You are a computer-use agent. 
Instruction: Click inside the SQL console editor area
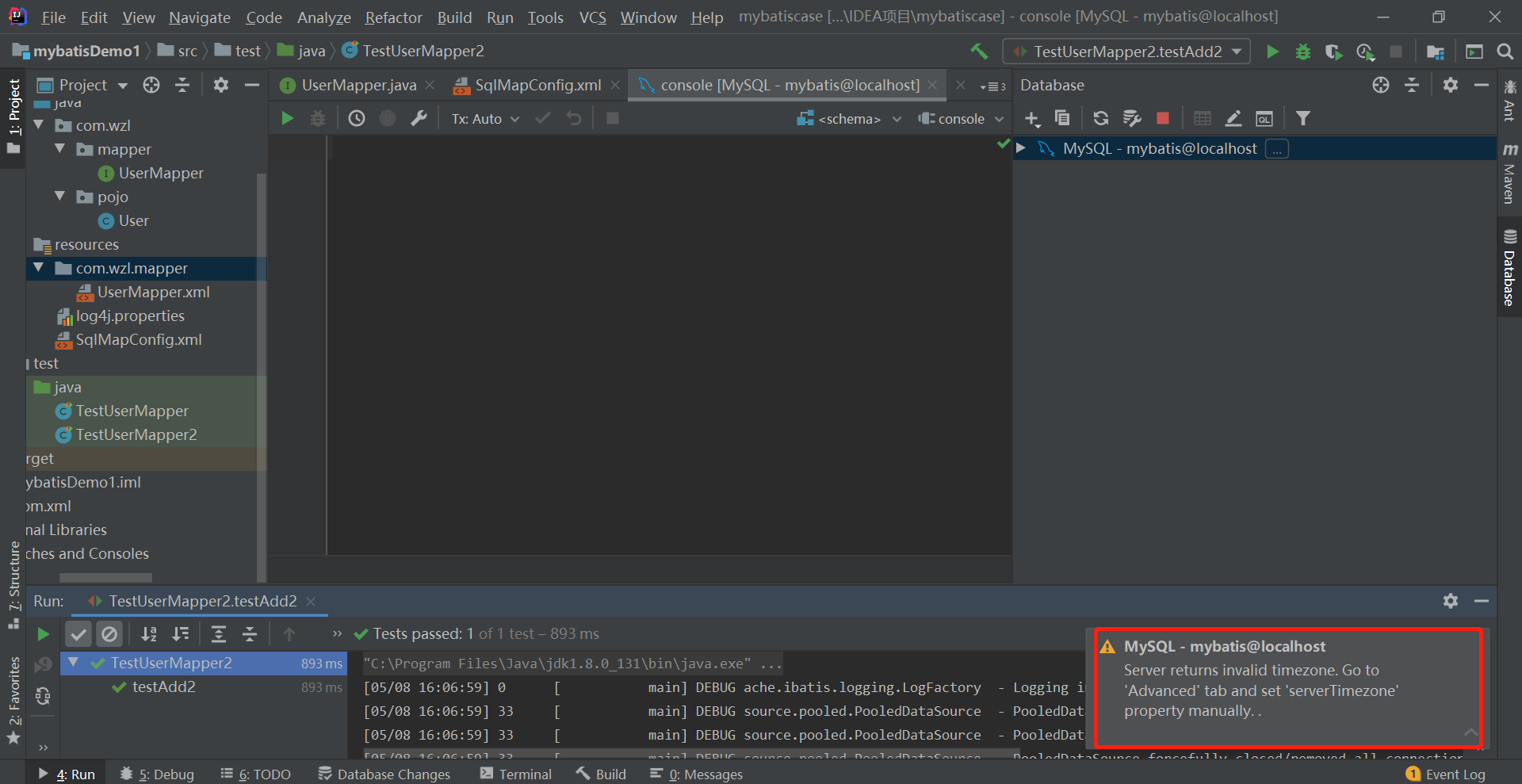668,345
